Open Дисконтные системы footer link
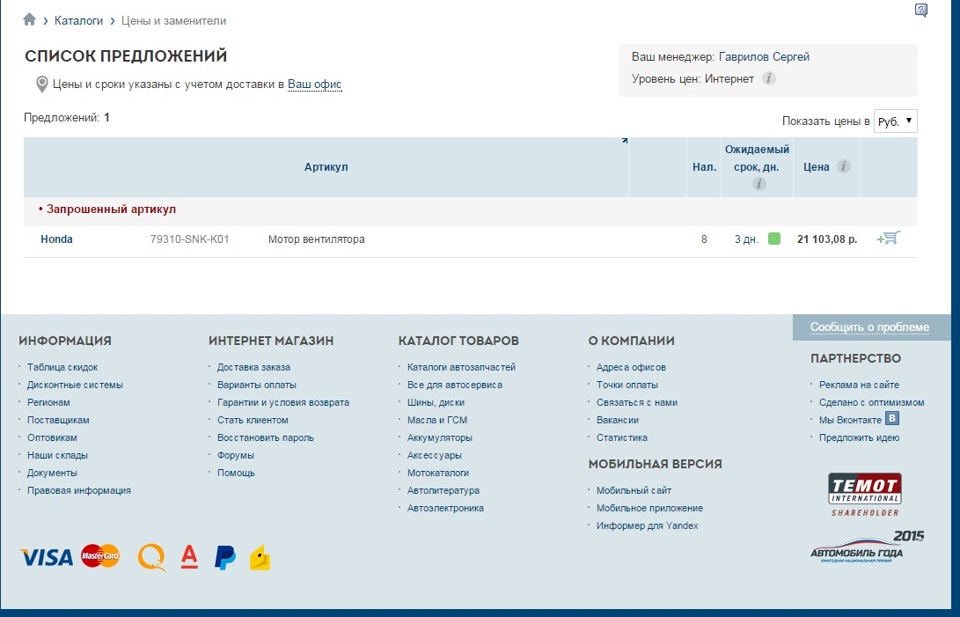Viewport: 960px width, 617px height. tap(75, 385)
